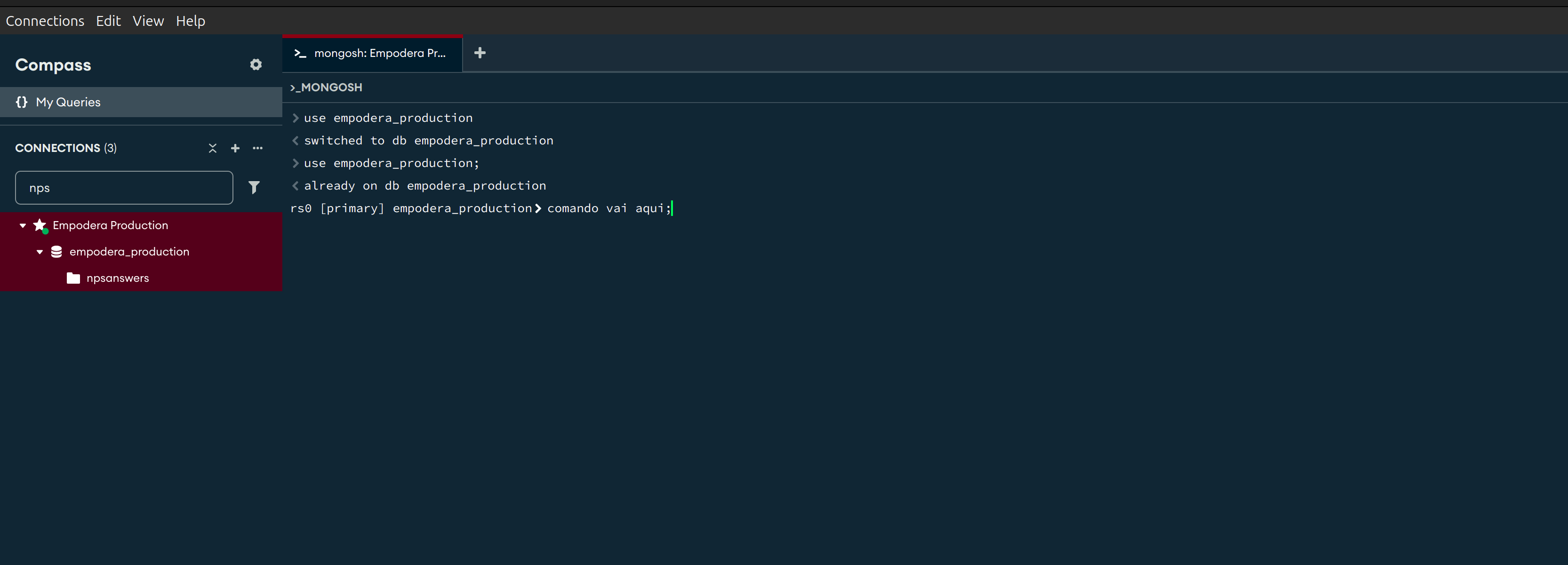Click the favorite star on Empodera Production

(x=40, y=225)
